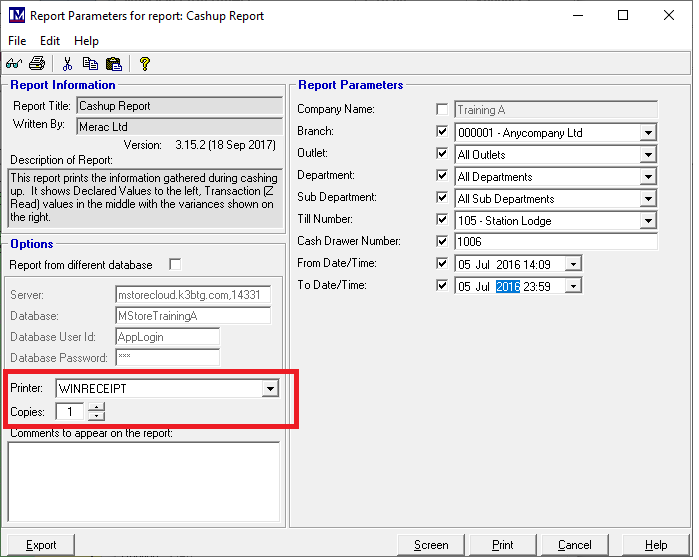Click the preview glasses toolbar icon
699x560 pixels.
tap(14, 64)
